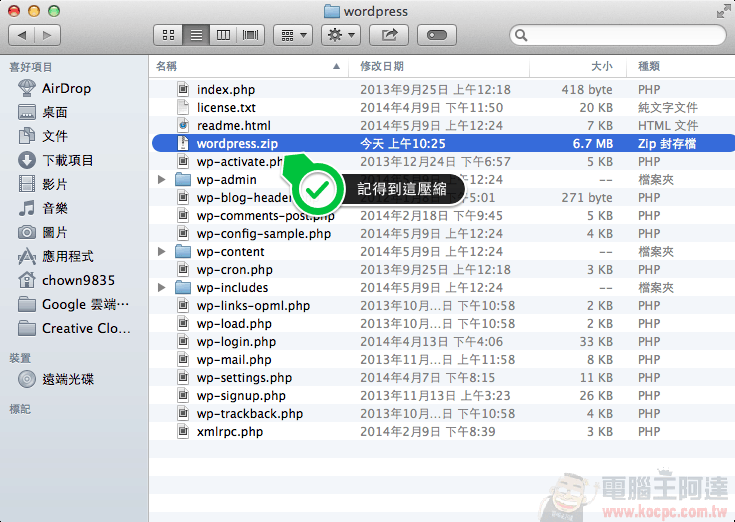Click the Share toolbar button

(x=389, y=35)
